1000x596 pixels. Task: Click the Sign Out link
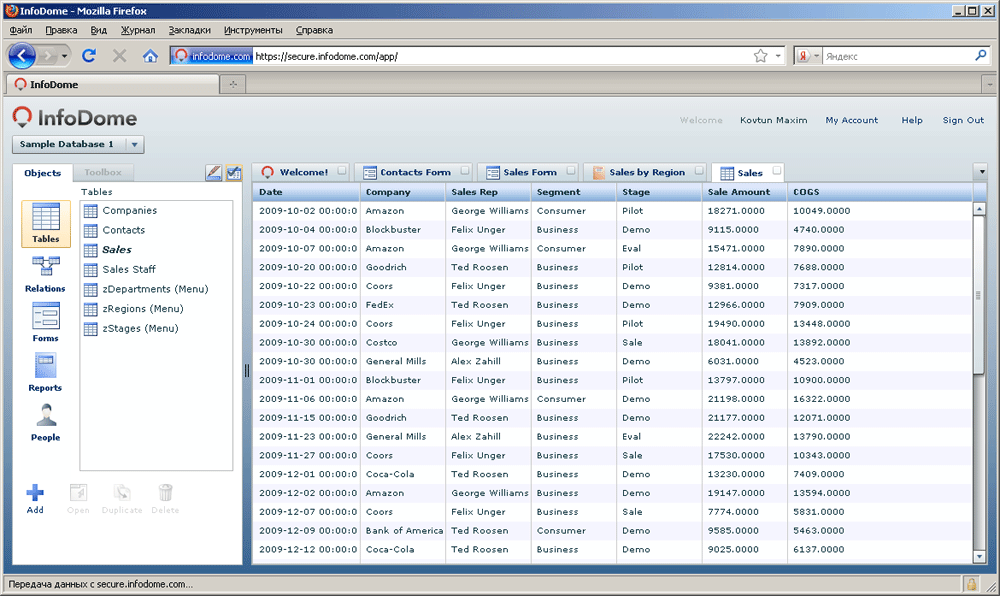tap(963, 120)
